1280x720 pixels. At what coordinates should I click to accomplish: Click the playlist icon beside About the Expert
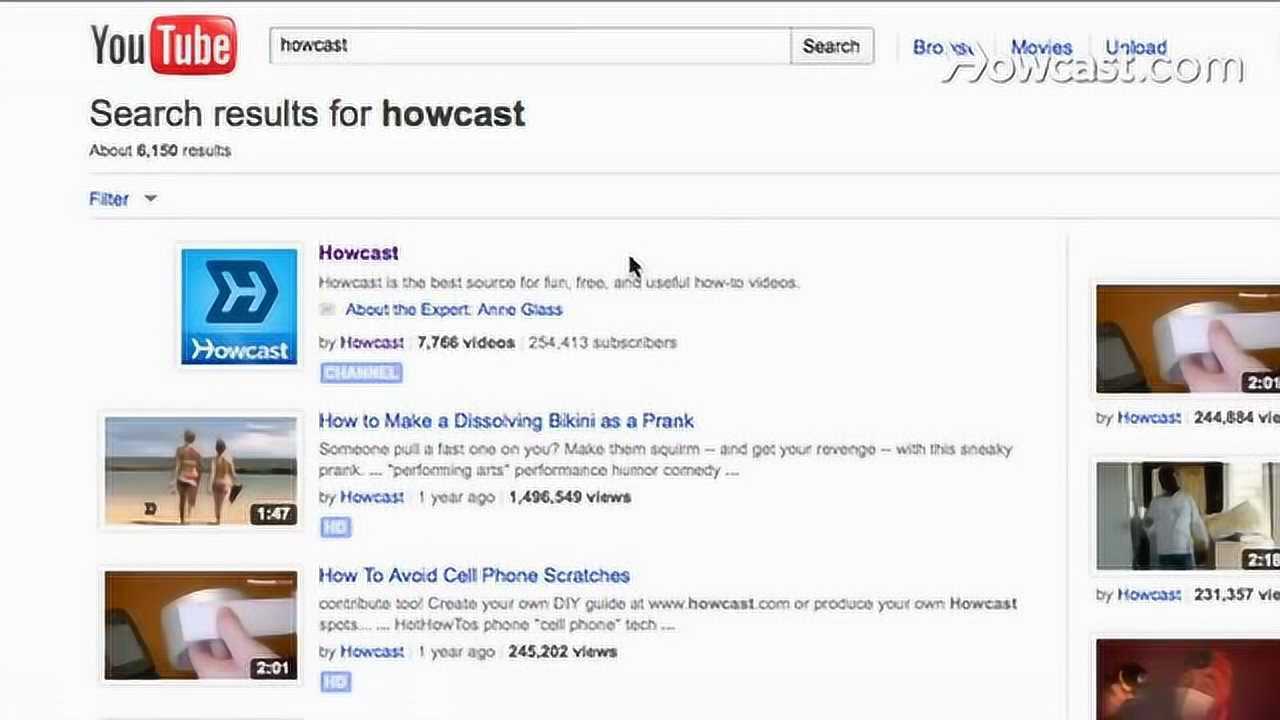(327, 310)
